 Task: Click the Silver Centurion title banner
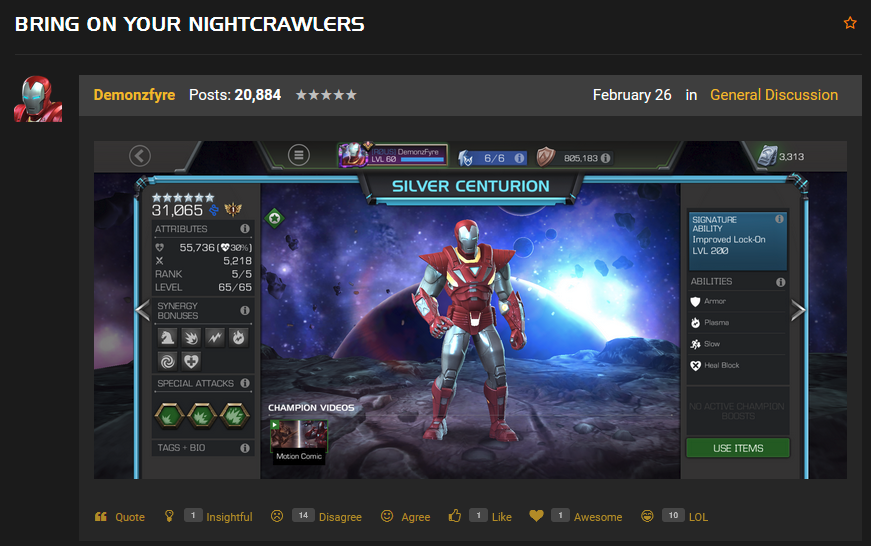470,187
